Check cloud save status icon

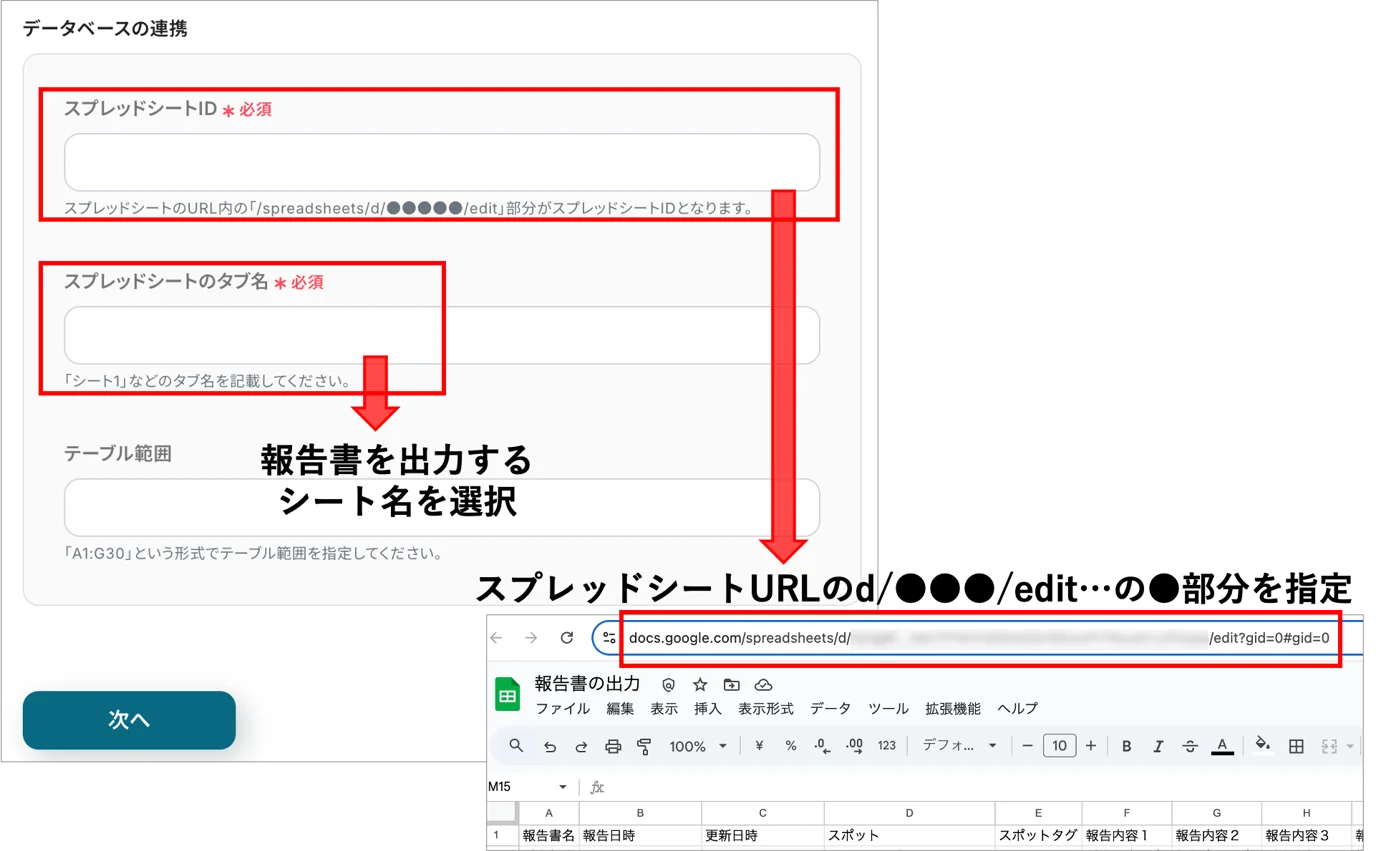763,684
